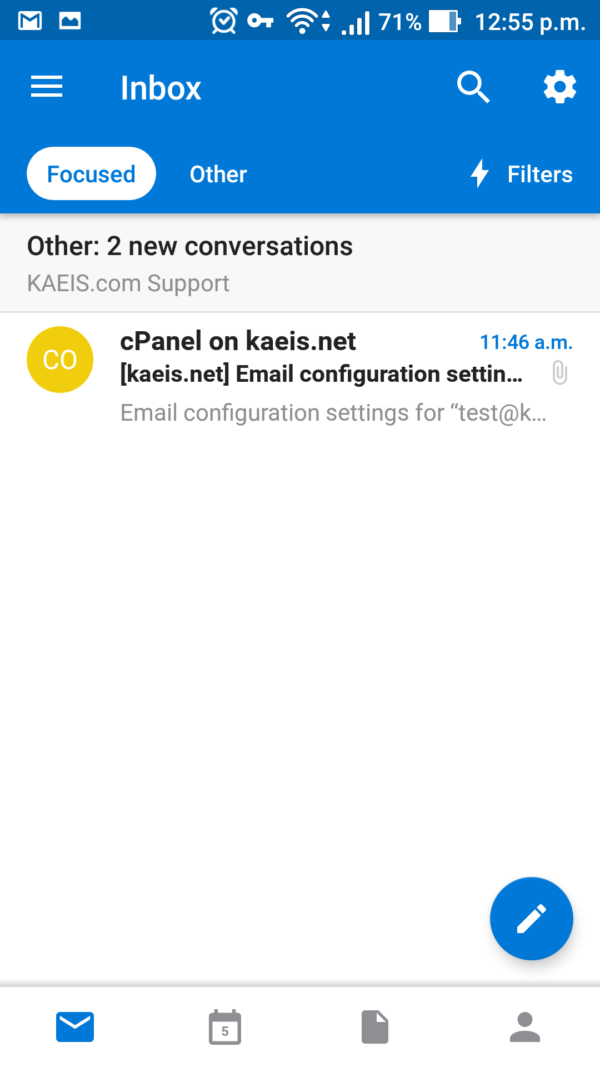Open the Files tab icon

point(375,1027)
